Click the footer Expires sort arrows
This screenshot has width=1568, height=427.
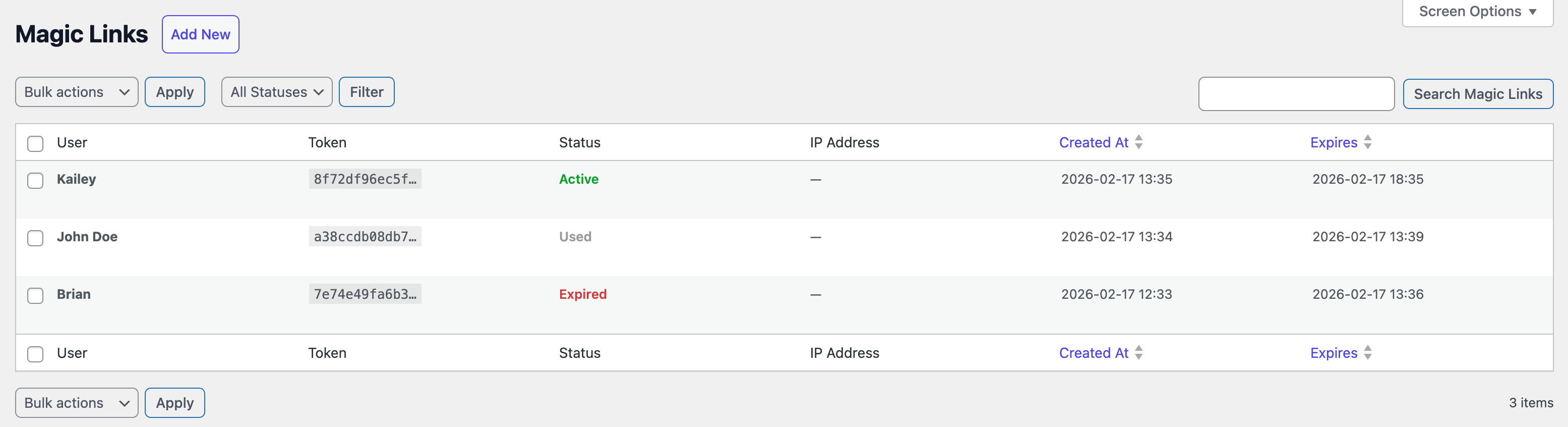[1368, 353]
